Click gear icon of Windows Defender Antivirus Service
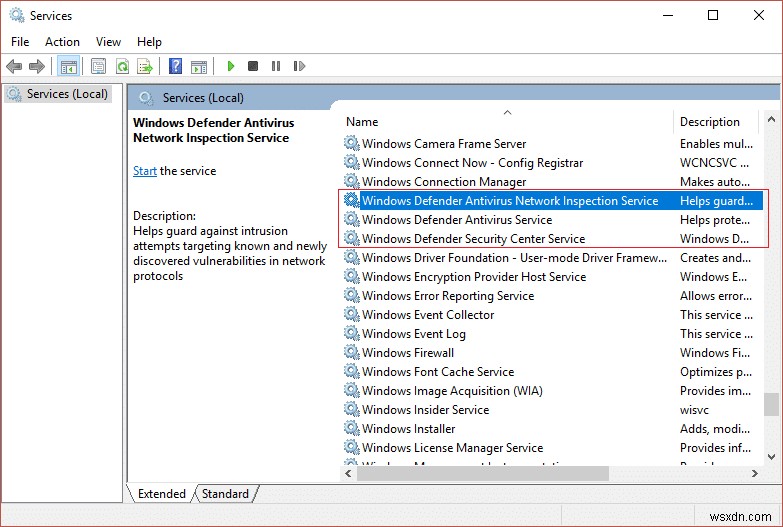This screenshot has height=527, width=783. point(352,219)
